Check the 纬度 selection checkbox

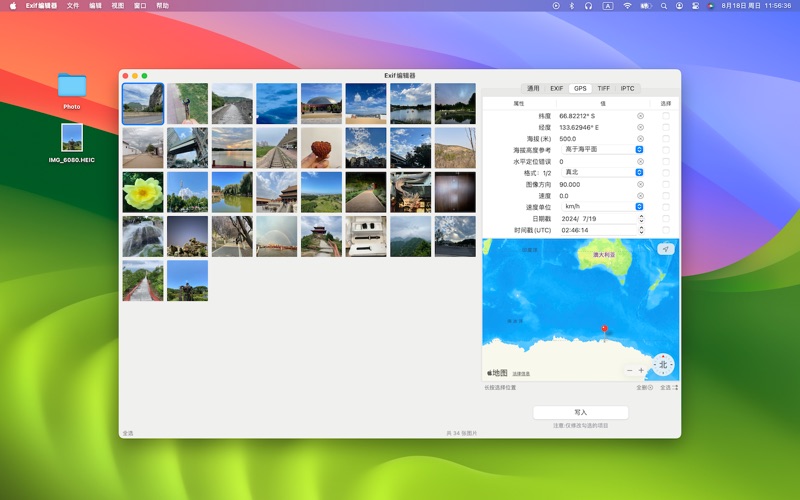tap(666, 116)
